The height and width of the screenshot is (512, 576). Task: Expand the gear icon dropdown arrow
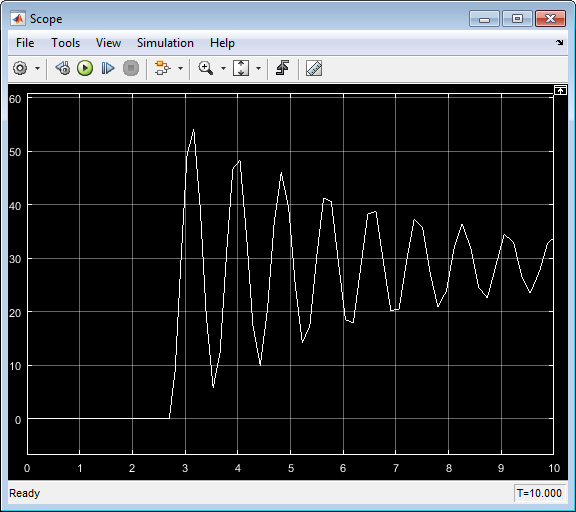click(x=37, y=68)
